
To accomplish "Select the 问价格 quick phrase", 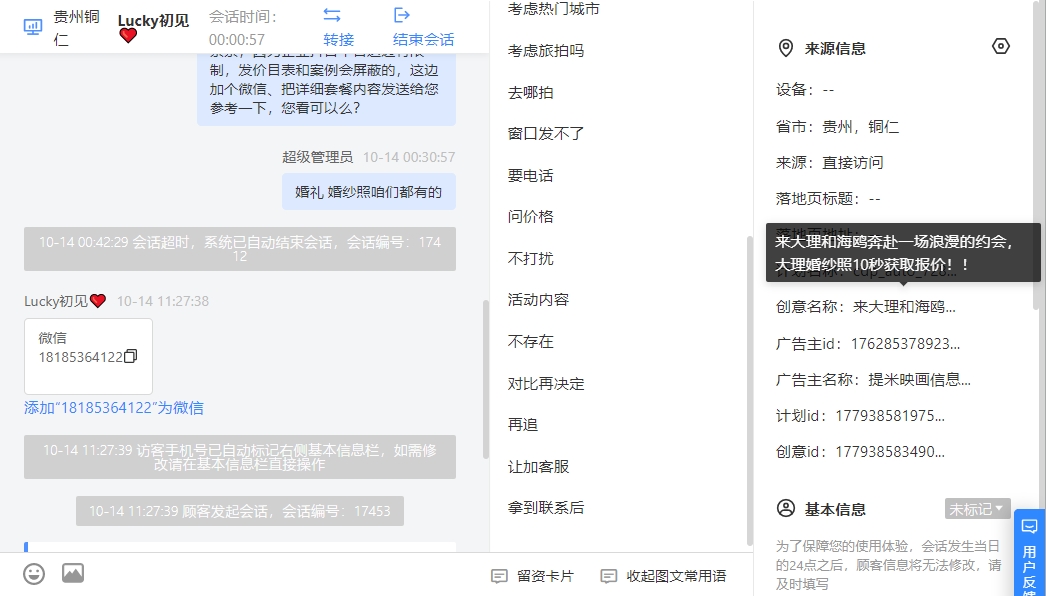I will (530, 216).
